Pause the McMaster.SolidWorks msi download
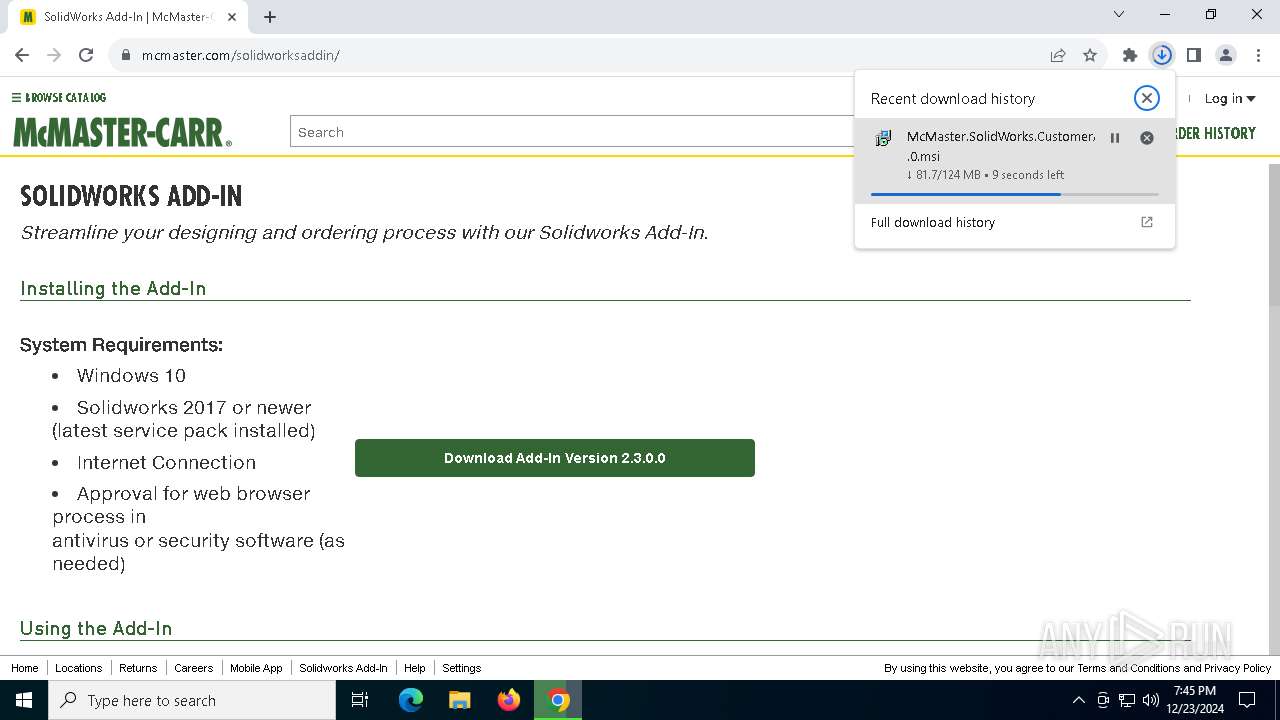 tap(1115, 138)
